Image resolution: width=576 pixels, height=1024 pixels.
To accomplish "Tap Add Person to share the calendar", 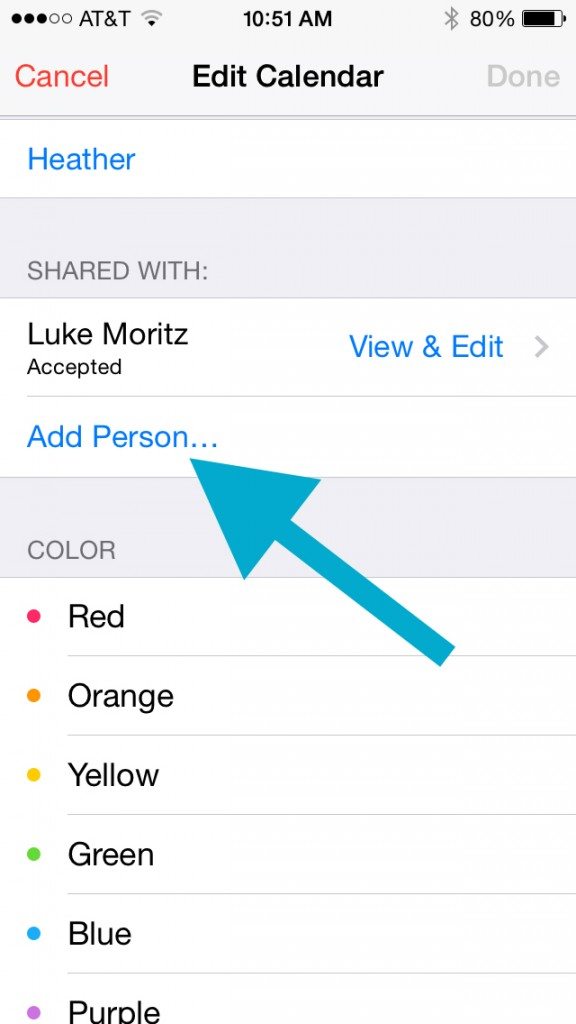I will point(122,437).
